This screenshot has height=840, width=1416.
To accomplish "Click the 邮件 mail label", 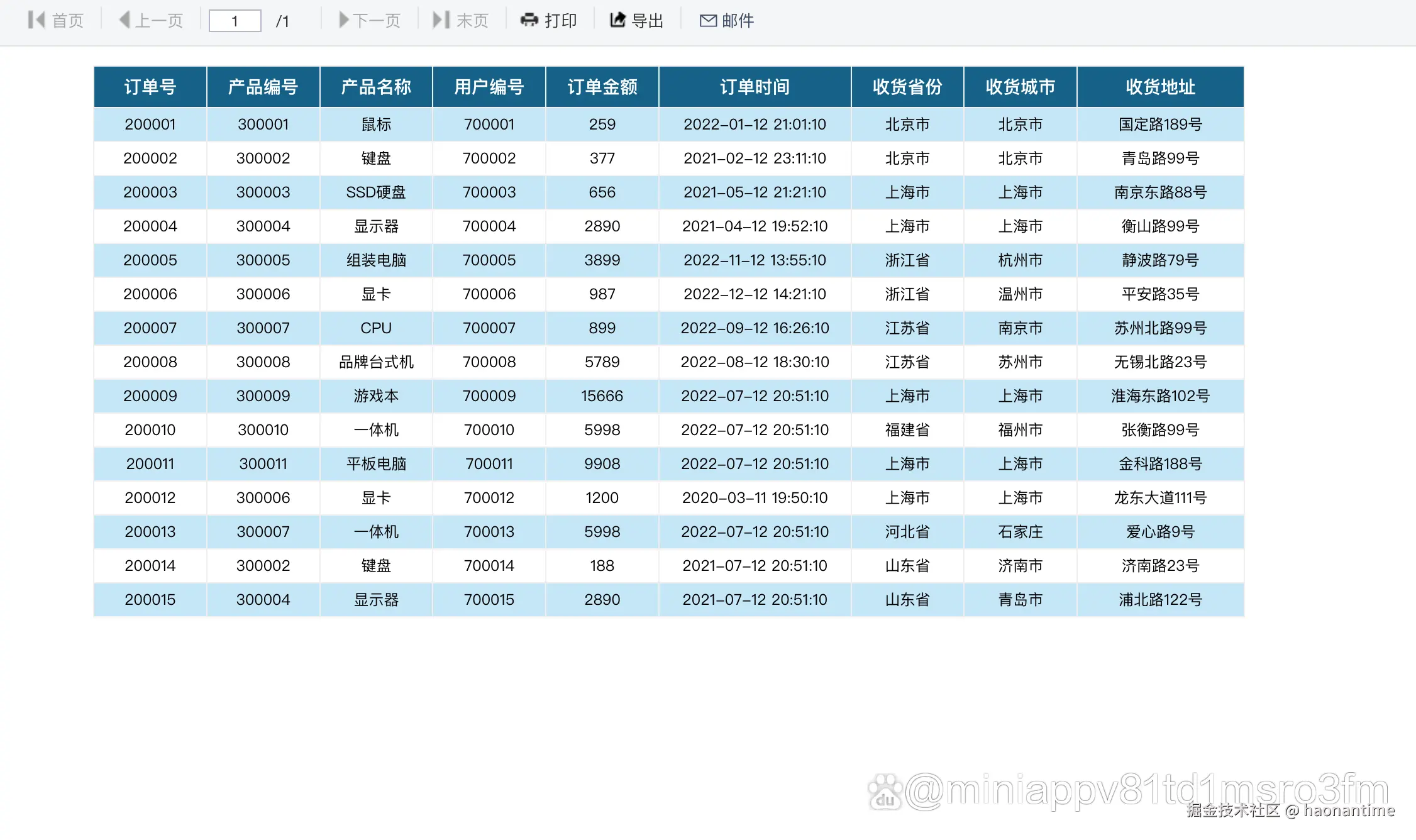I will tap(738, 21).
